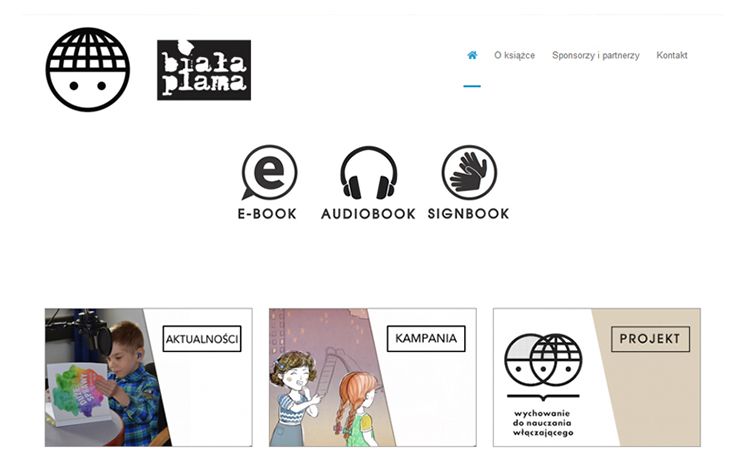Open the O książce menu item

[x=514, y=55]
